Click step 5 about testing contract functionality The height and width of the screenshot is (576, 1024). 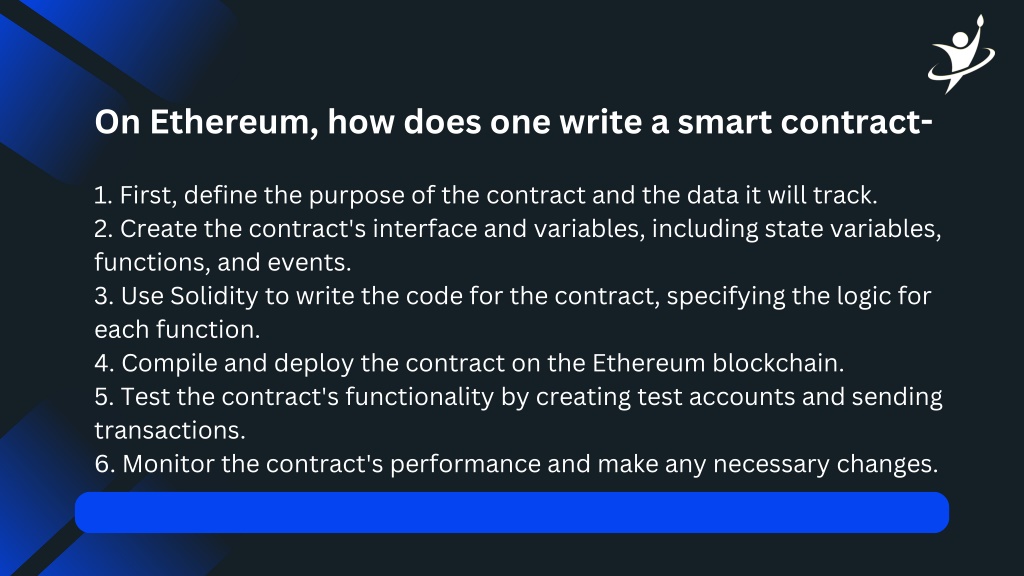(x=519, y=397)
